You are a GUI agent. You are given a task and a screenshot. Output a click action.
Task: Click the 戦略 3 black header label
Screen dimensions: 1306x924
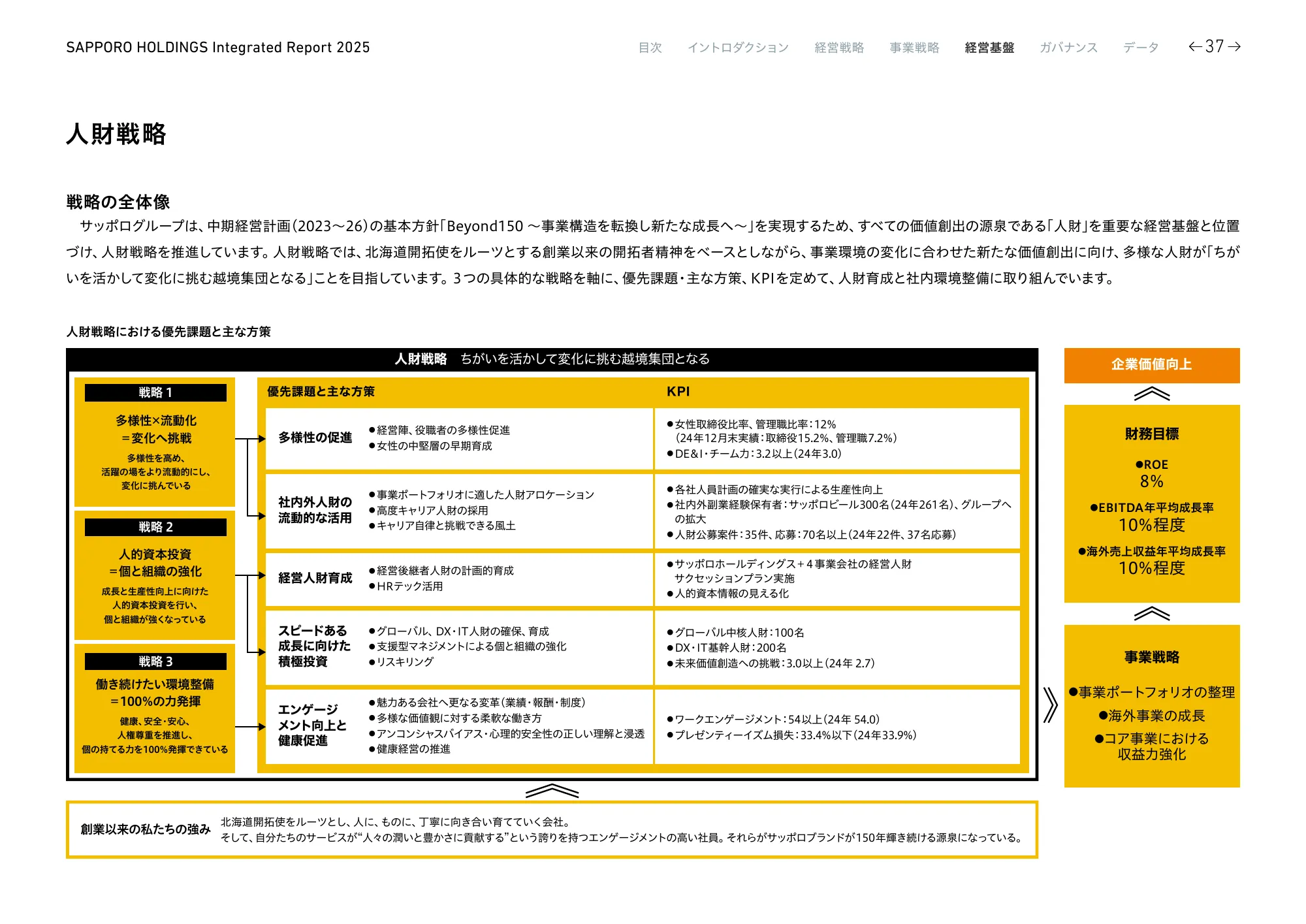pos(155,661)
